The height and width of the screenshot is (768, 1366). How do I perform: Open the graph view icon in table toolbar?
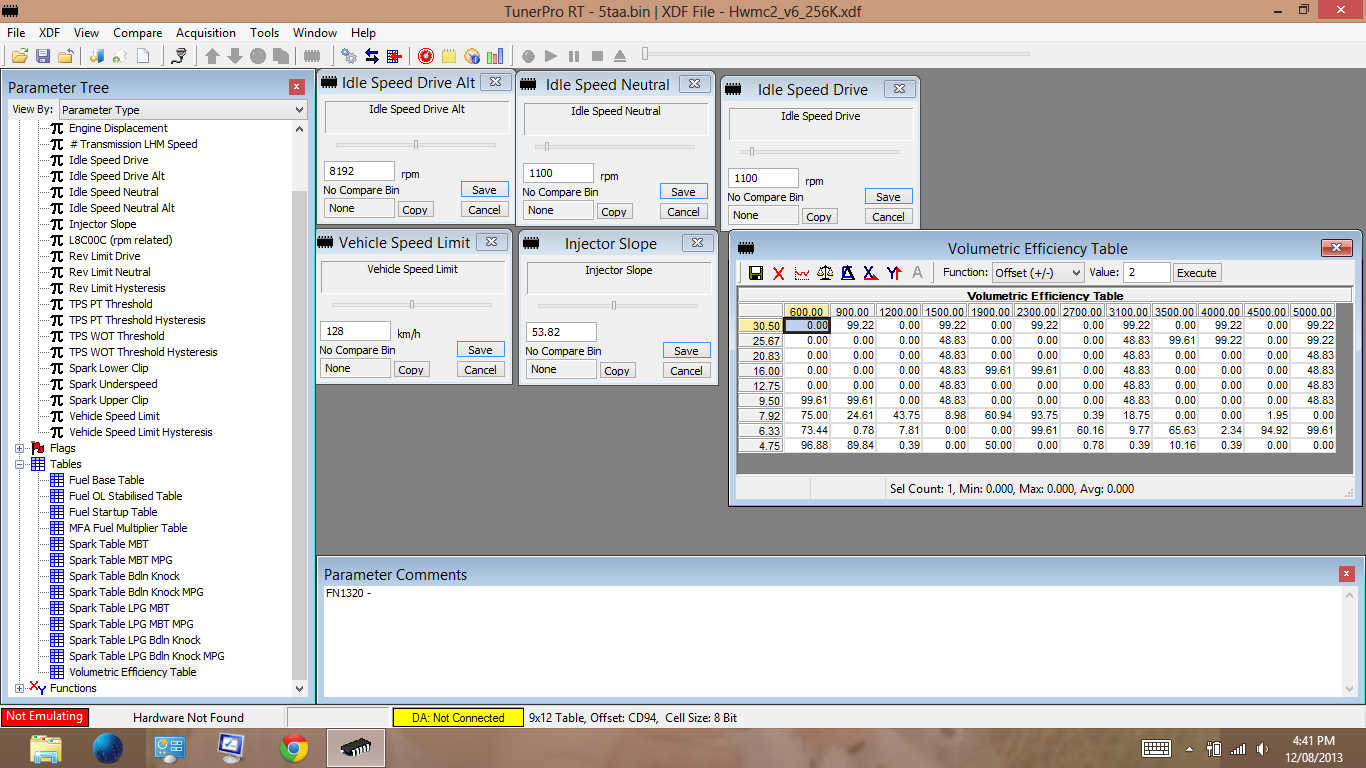coord(802,273)
